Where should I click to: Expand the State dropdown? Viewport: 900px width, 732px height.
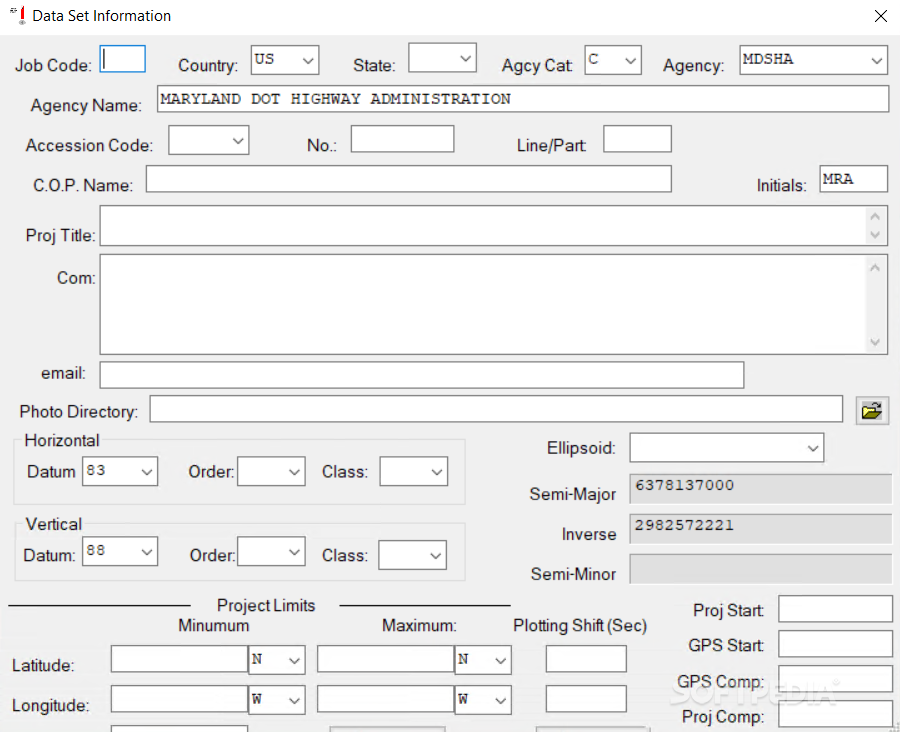click(x=442, y=57)
